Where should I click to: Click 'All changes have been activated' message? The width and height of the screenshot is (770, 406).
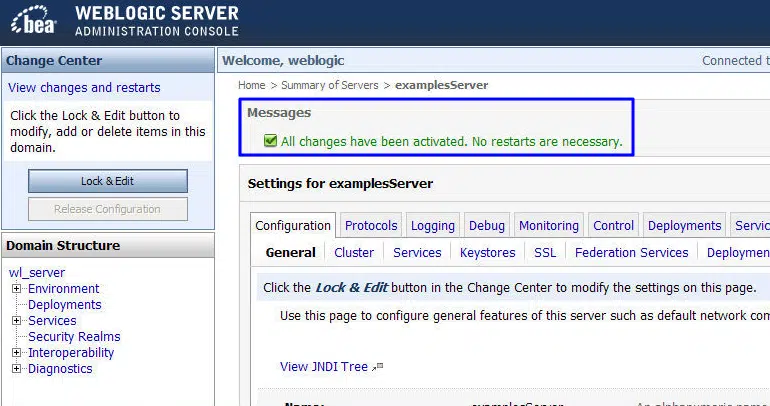pos(451,141)
